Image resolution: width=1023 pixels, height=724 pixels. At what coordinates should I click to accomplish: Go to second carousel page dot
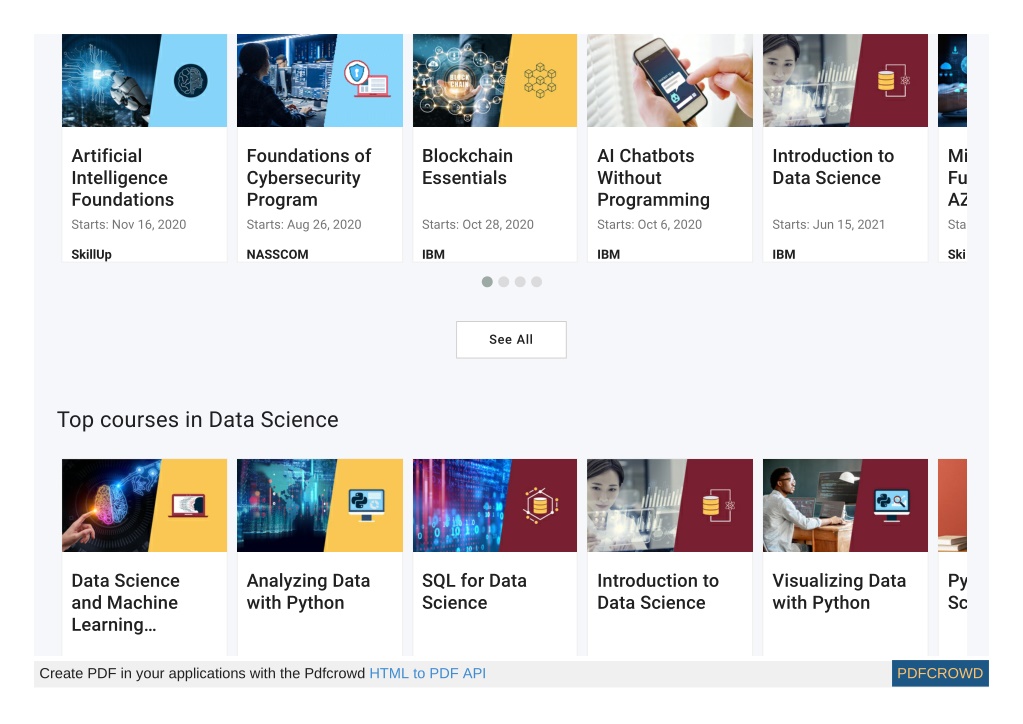pyautogui.click(x=504, y=282)
